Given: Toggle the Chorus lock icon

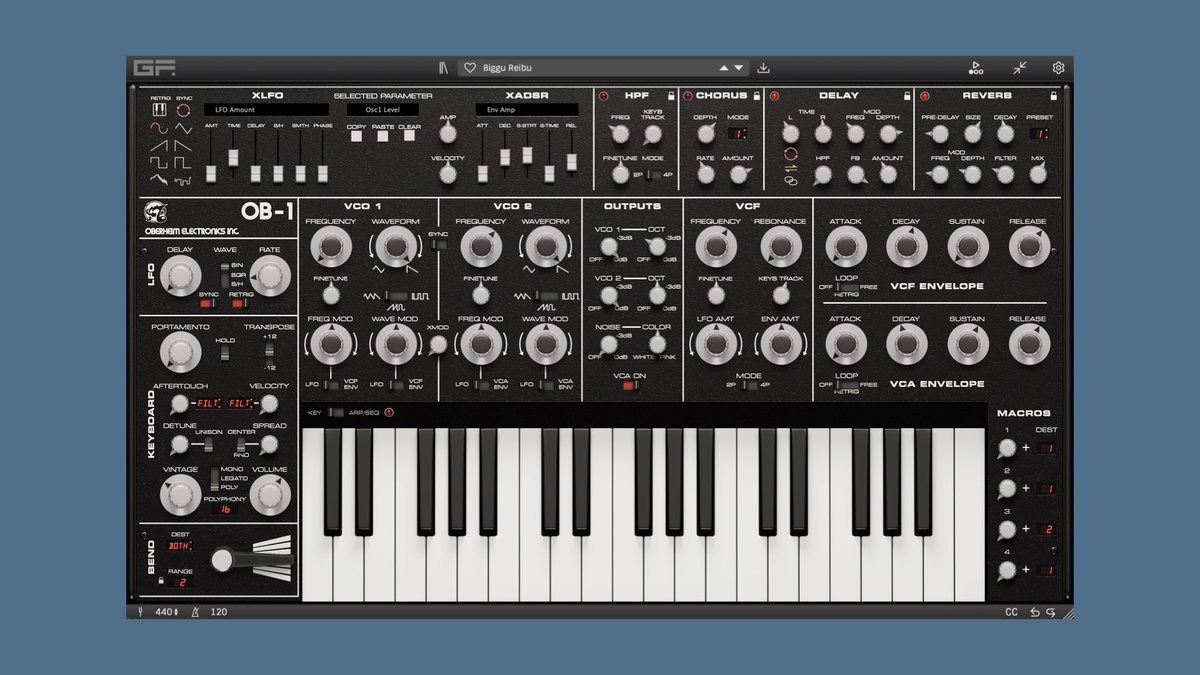Looking at the screenshot, I should coord(757,96).
